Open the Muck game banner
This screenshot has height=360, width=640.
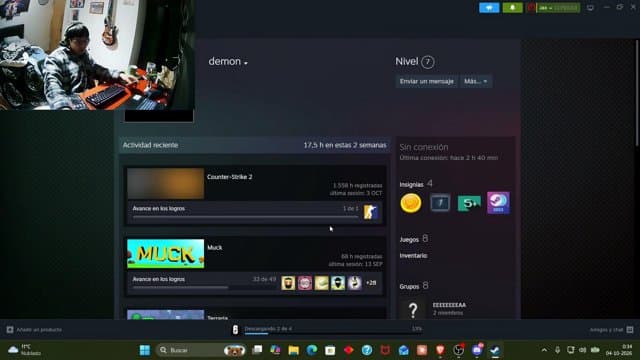[x=165, y=253]
